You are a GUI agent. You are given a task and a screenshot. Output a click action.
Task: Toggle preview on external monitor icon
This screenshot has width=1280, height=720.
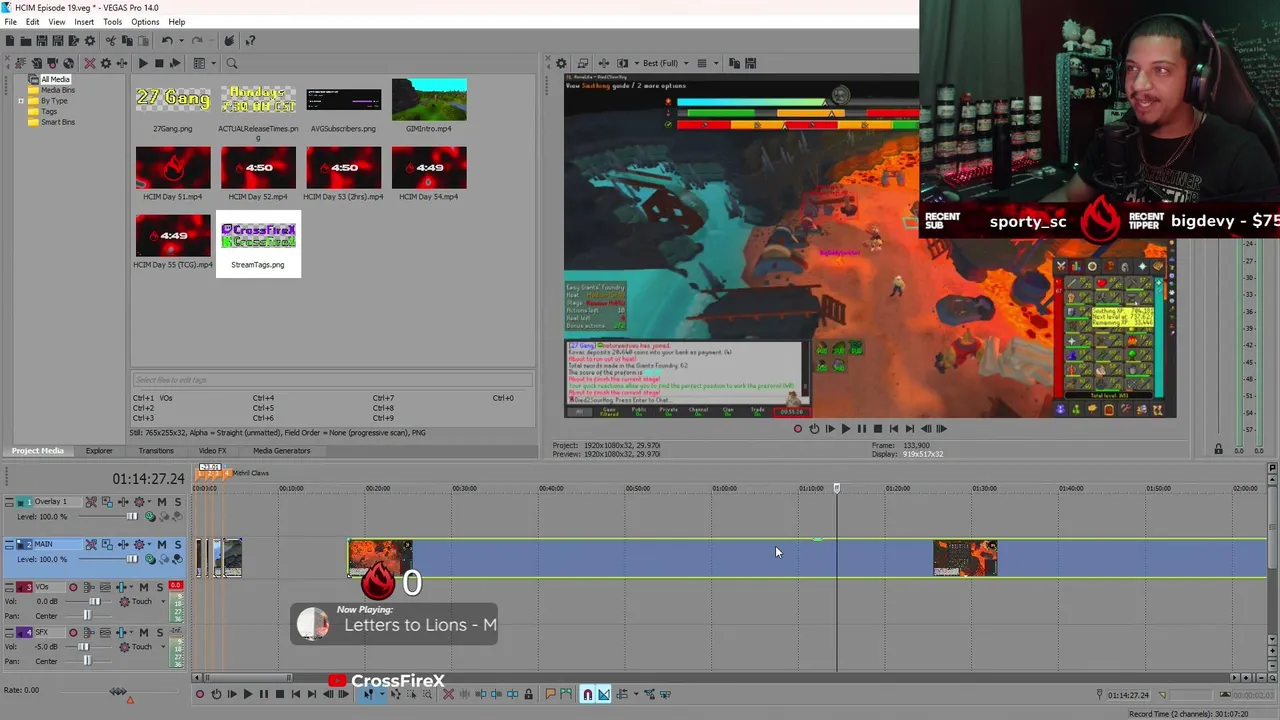tap(583, 63)
